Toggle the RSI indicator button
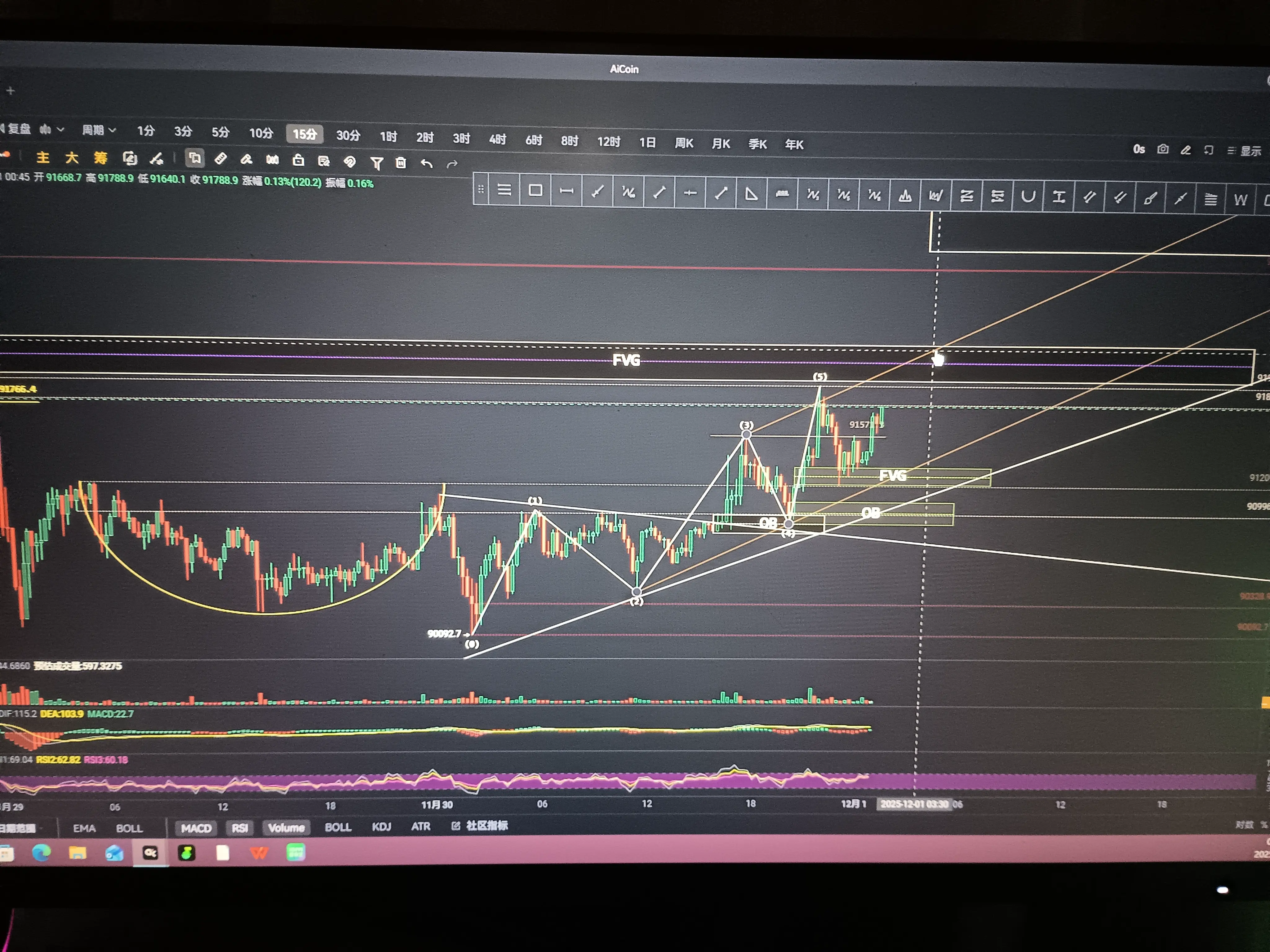Image resolution: width=1270 pixels, height=952 pixels. [x=240, y=828]
